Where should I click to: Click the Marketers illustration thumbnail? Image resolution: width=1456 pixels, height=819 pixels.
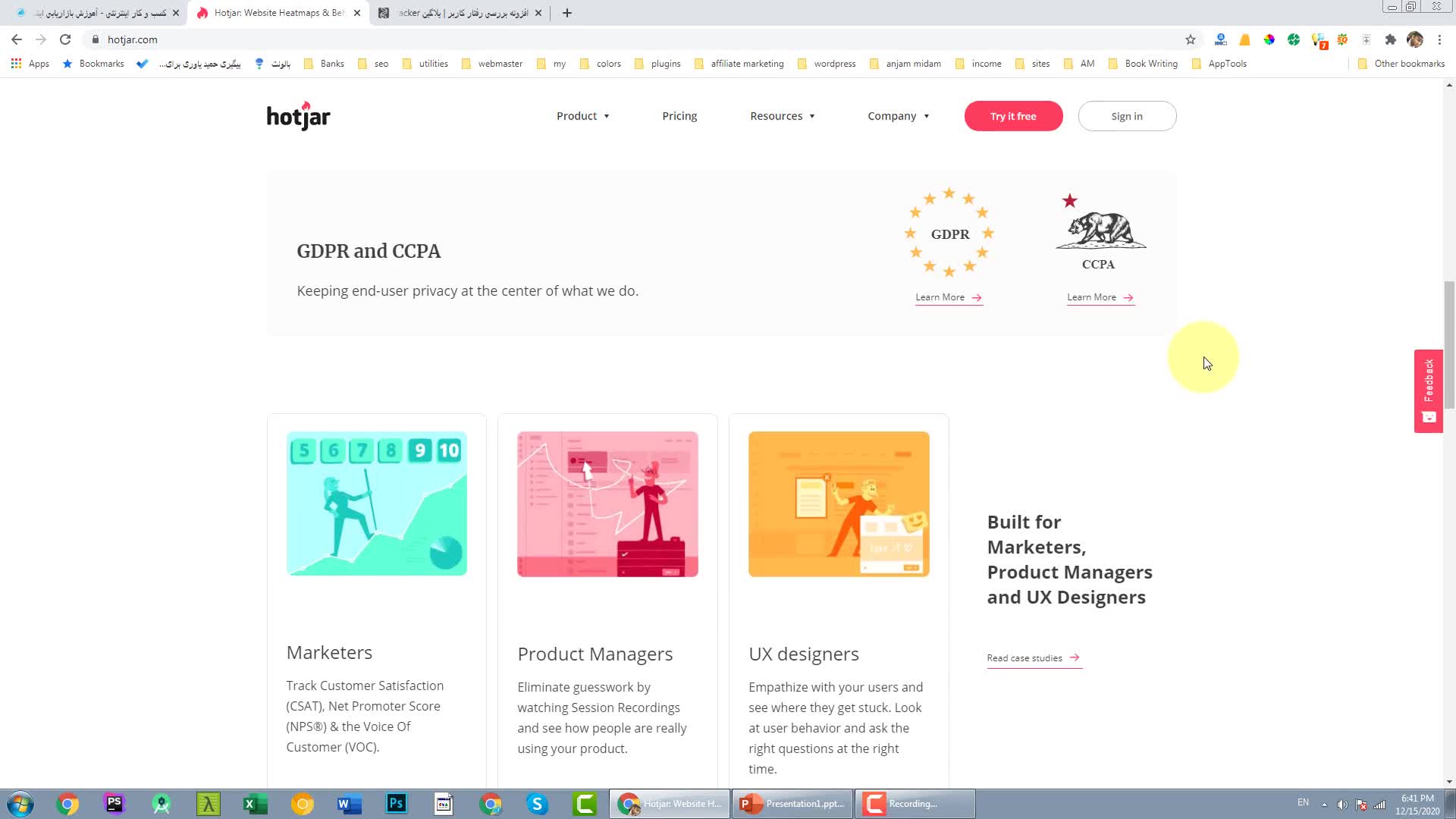377,504
